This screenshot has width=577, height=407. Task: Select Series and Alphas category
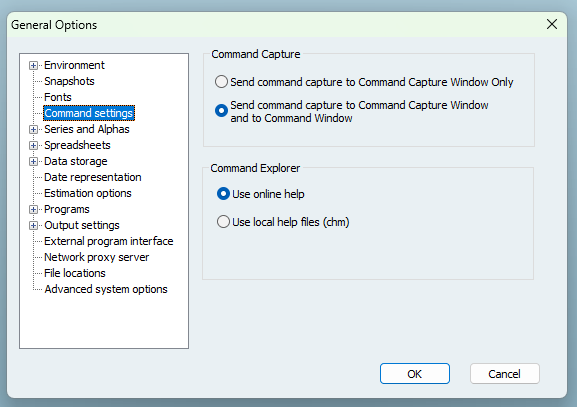click(87, 129)
